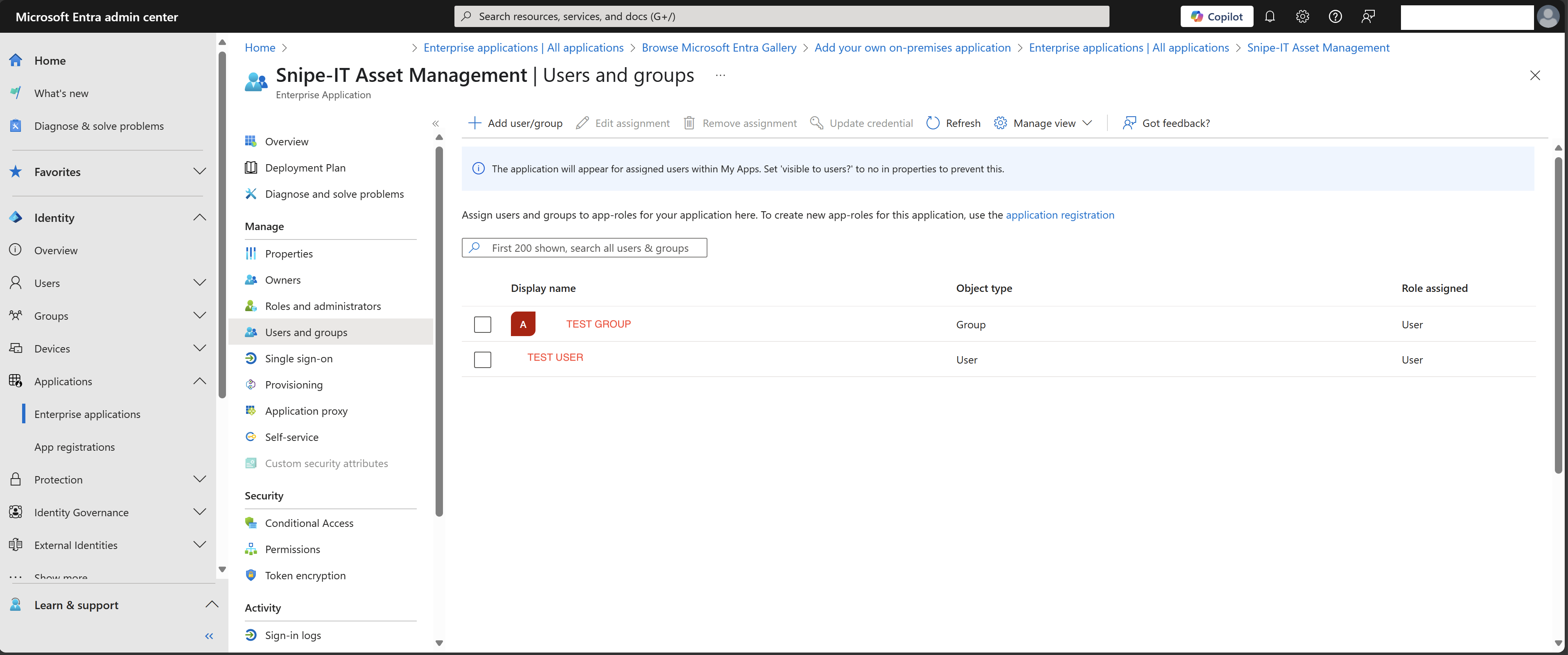Click the Add user/group plus icon
Screen dimensions: 1568x655
(x=475, y=123)
